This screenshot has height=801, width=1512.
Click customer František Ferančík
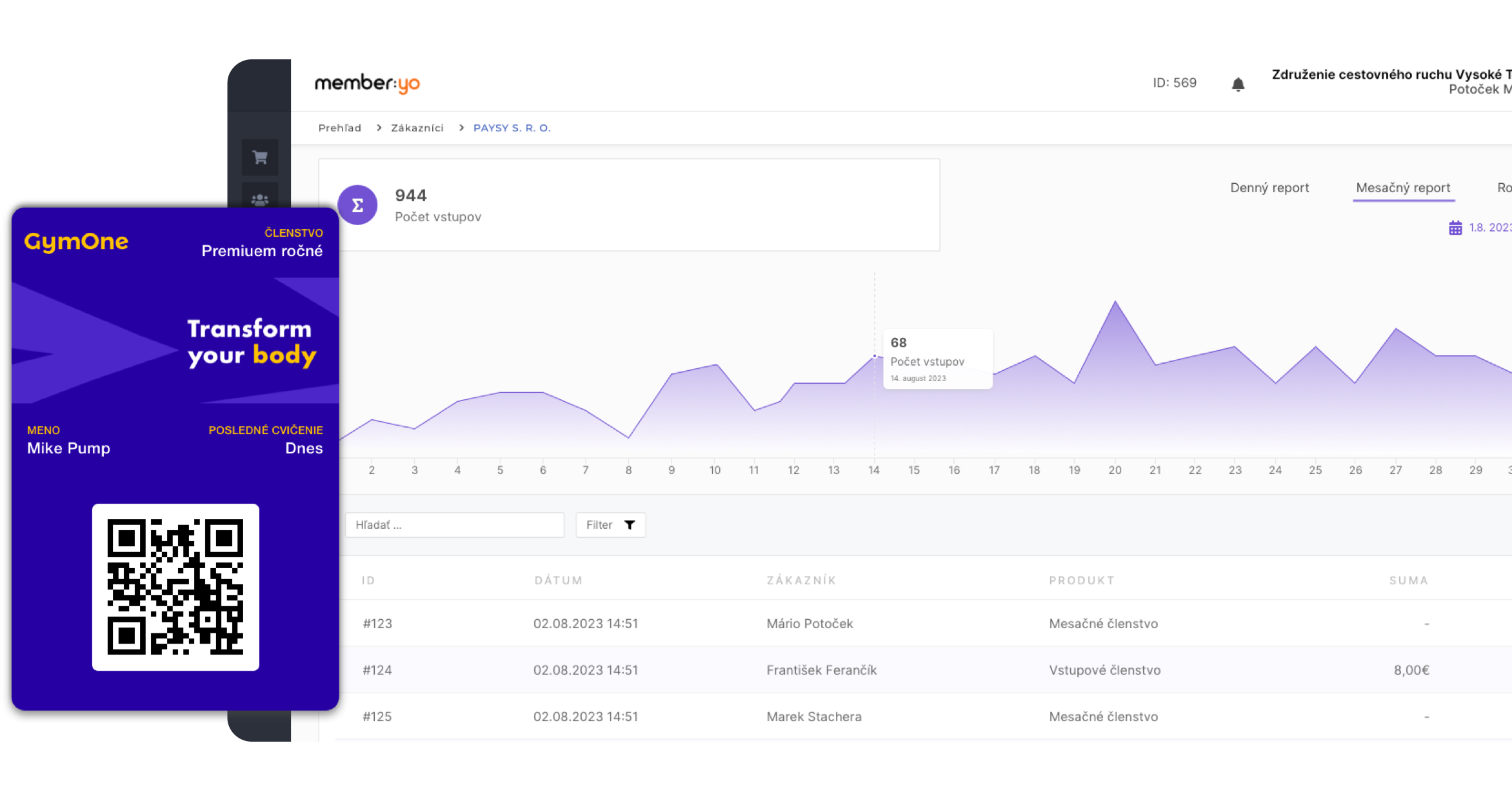(822, 670)
